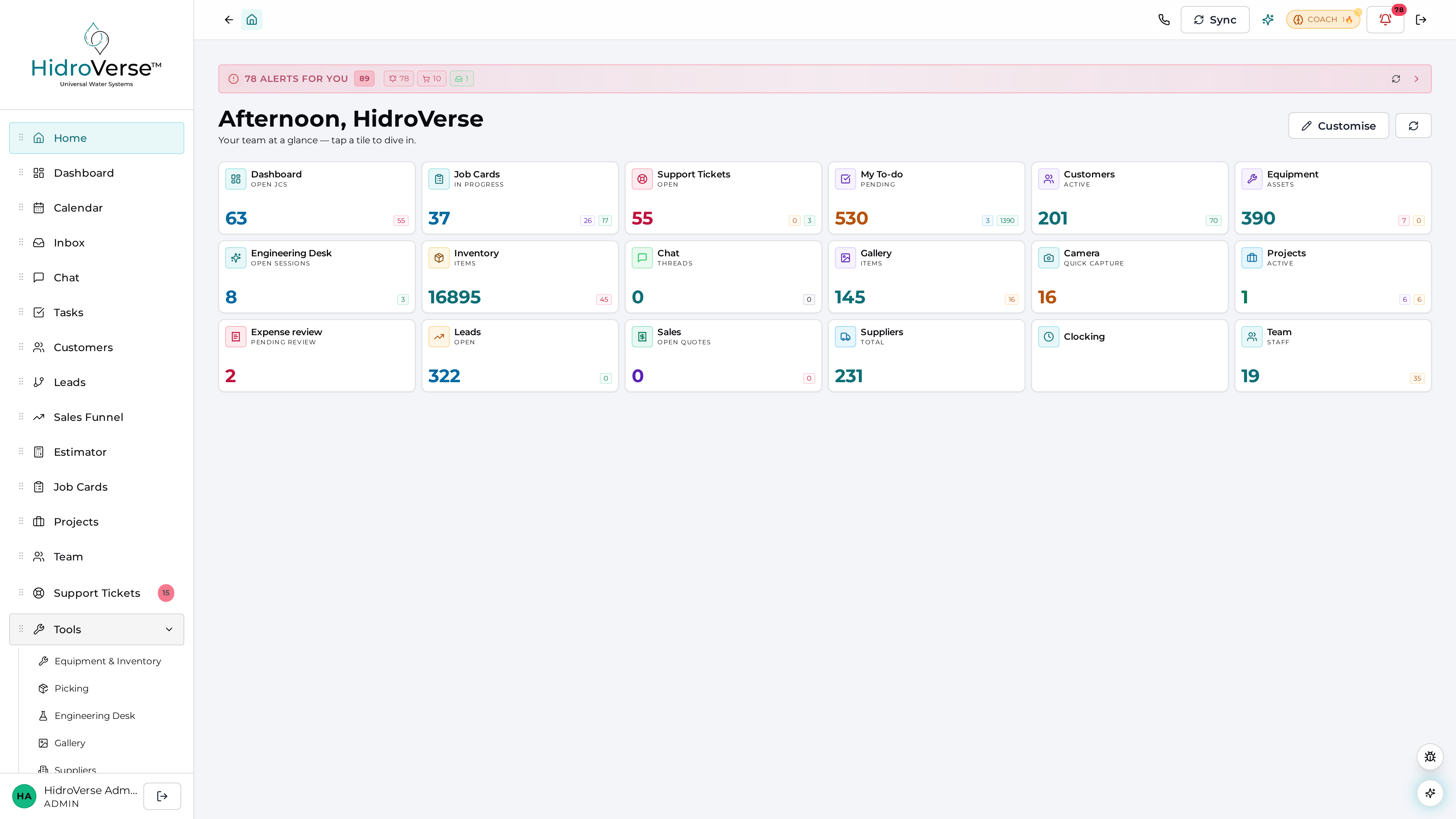Open the Equipment Assets tile
This screenshot has width=1456, height=819.
[1333, 198]
